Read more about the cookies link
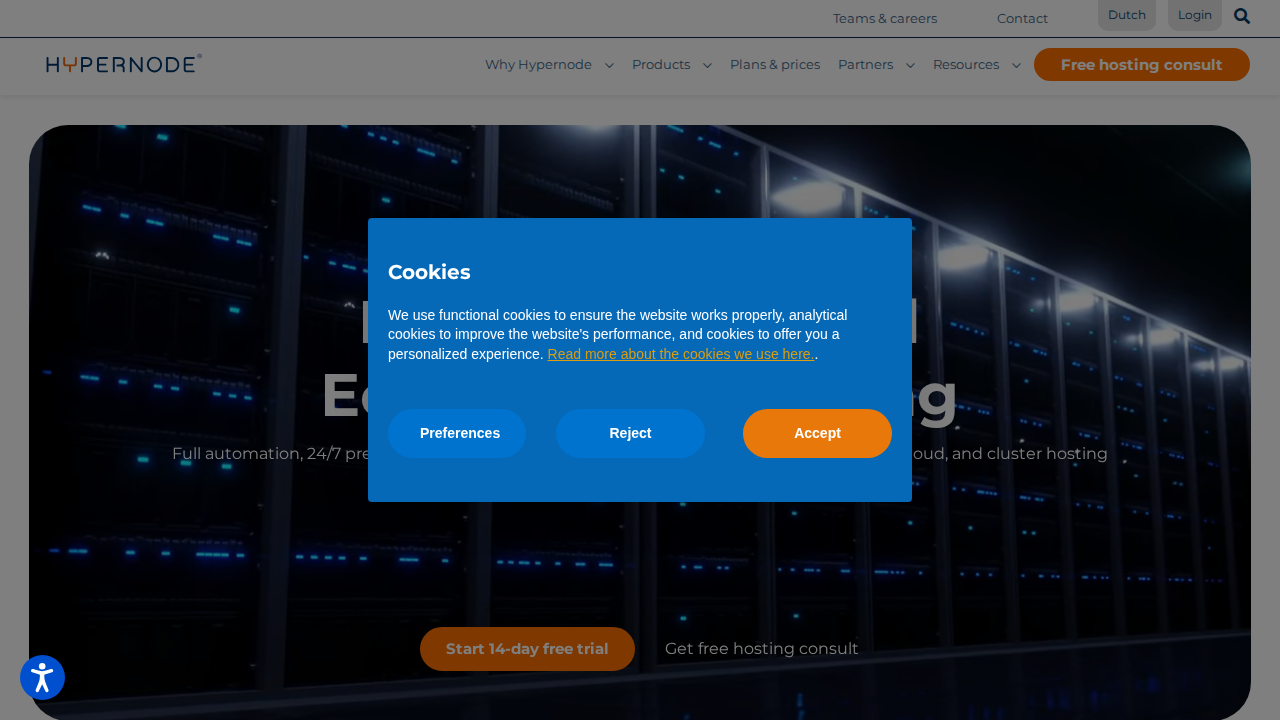1280x720 pixels. [681, 354]
